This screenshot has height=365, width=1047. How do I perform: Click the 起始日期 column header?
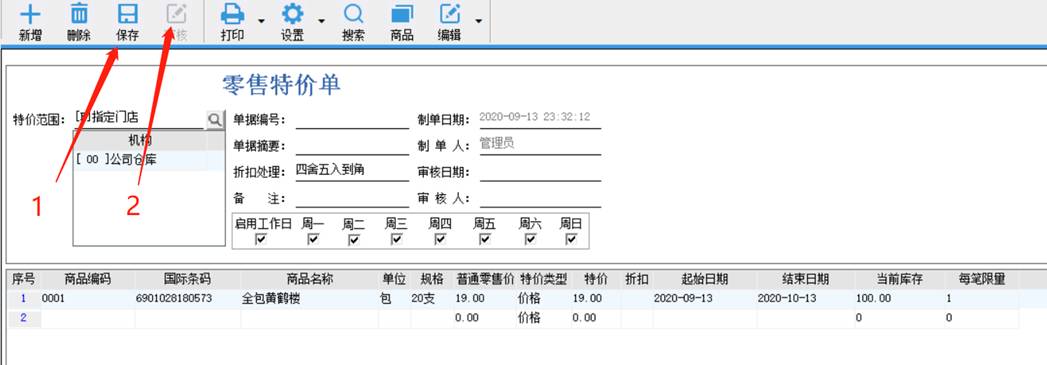pos(705,280)
